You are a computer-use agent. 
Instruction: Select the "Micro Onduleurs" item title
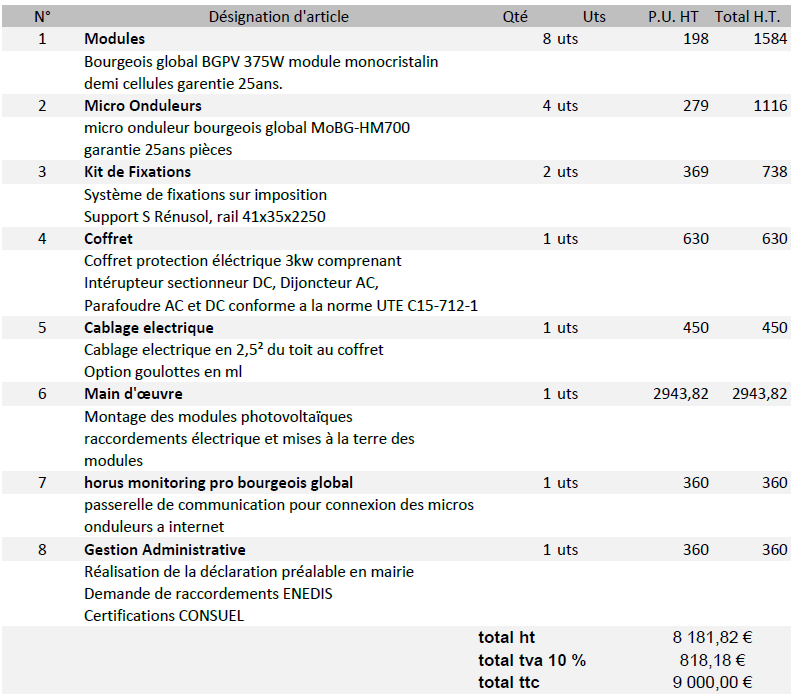[x=142, y=106]
